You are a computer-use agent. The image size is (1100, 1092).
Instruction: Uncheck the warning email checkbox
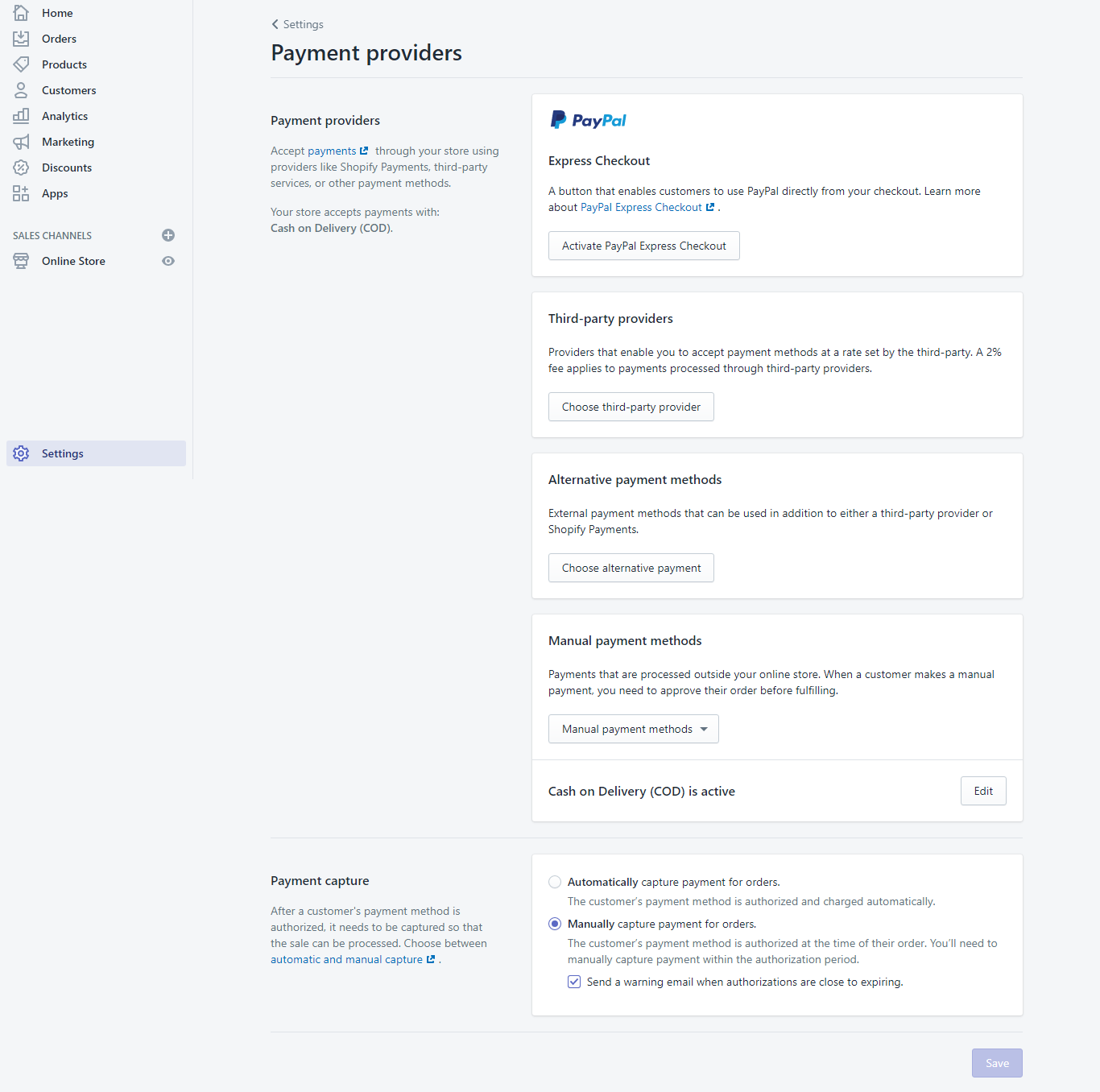(574, 982)
